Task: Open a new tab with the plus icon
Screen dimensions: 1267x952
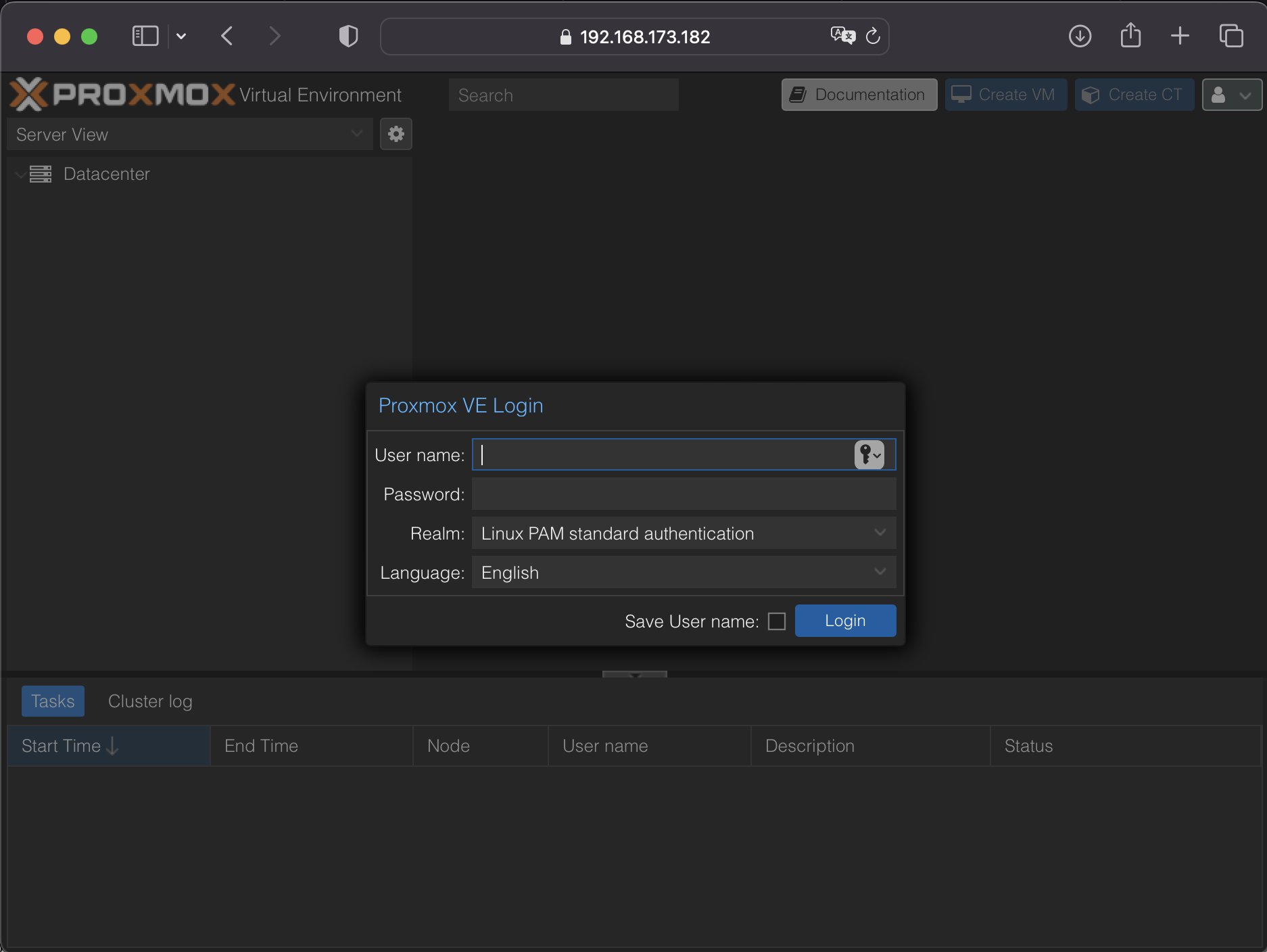Action: tap(1180, 36)
